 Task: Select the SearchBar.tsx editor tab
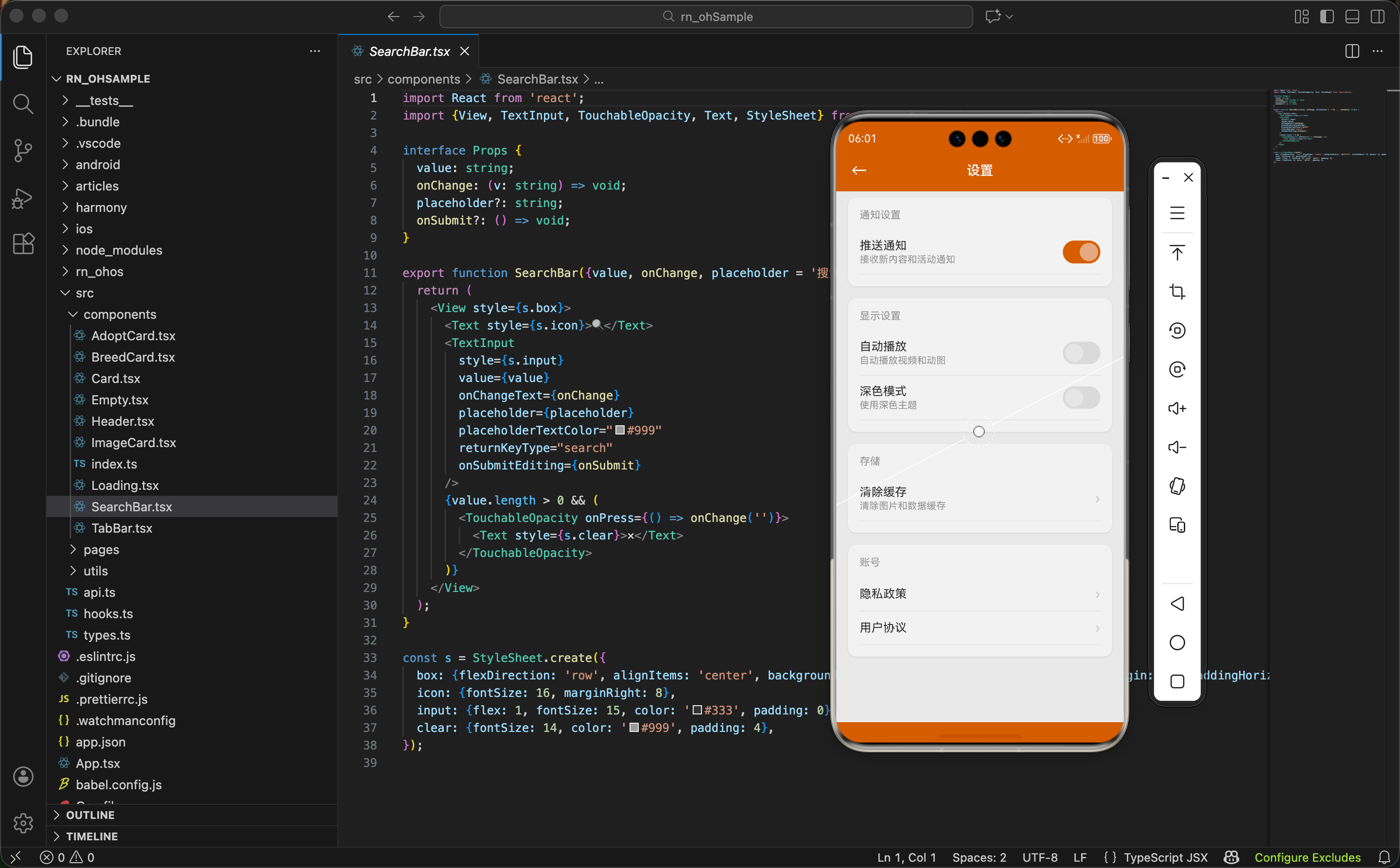pyautogui.click(x=409, y=51)
